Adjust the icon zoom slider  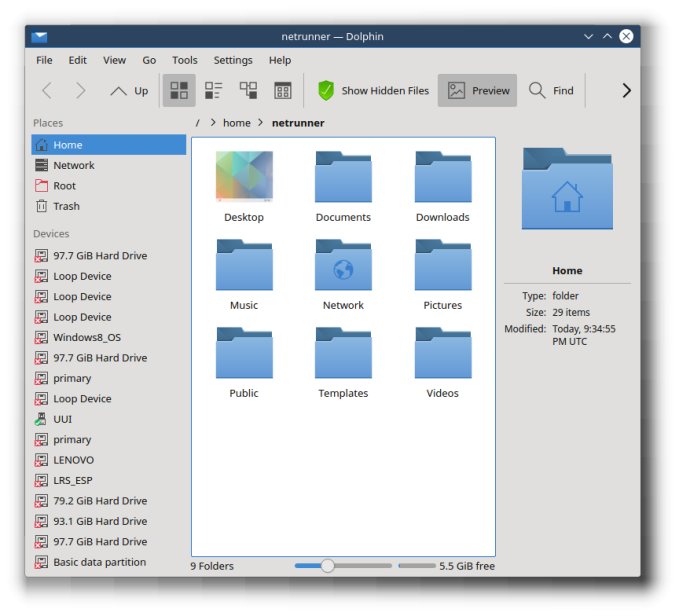[x=327, y=566]
